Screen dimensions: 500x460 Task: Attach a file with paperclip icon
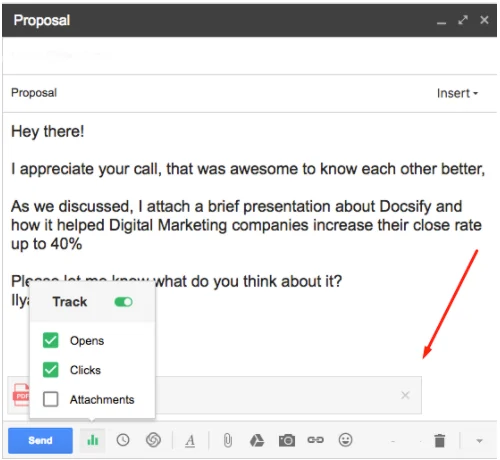pyautogui.click(x=228, y=440)
